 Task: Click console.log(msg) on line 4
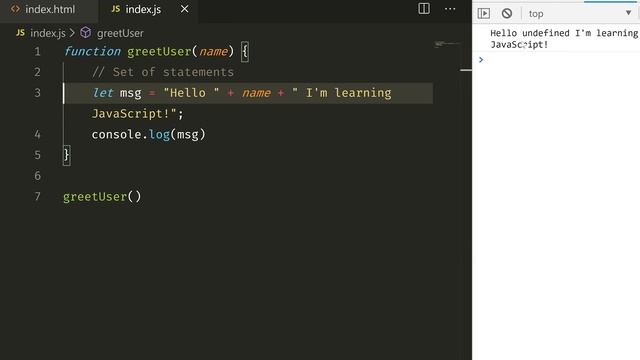click(x=149, y=134)
